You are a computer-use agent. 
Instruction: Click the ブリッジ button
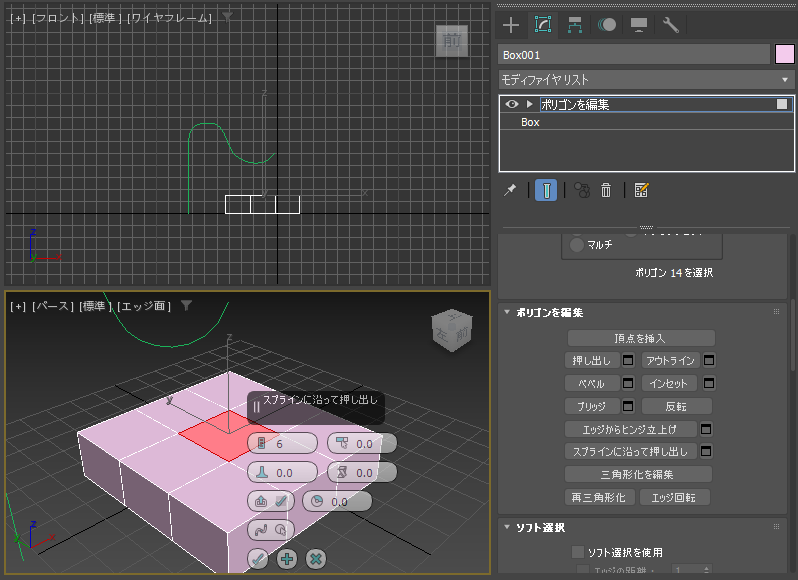coord(592,406)
